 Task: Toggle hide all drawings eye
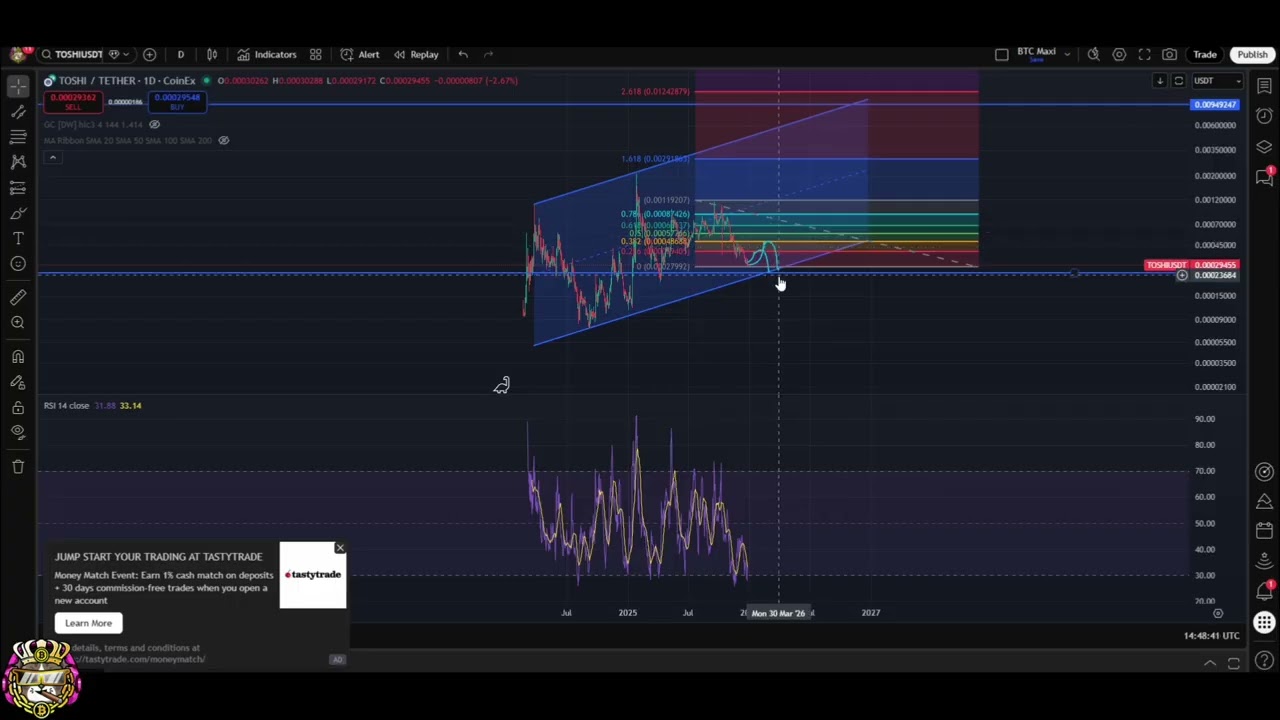click(18, 432)
